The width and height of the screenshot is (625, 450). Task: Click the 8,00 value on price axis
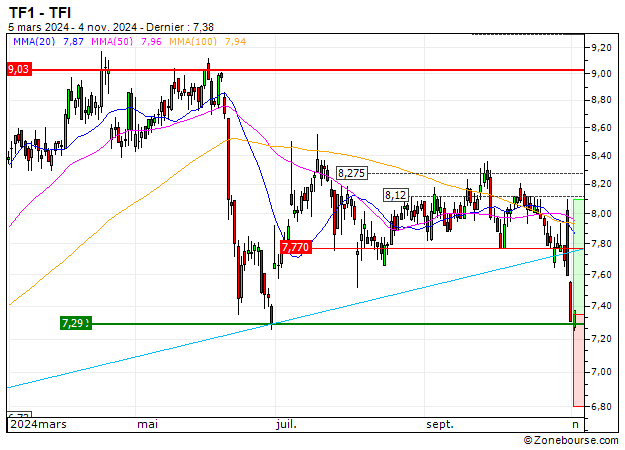(600, 214)
